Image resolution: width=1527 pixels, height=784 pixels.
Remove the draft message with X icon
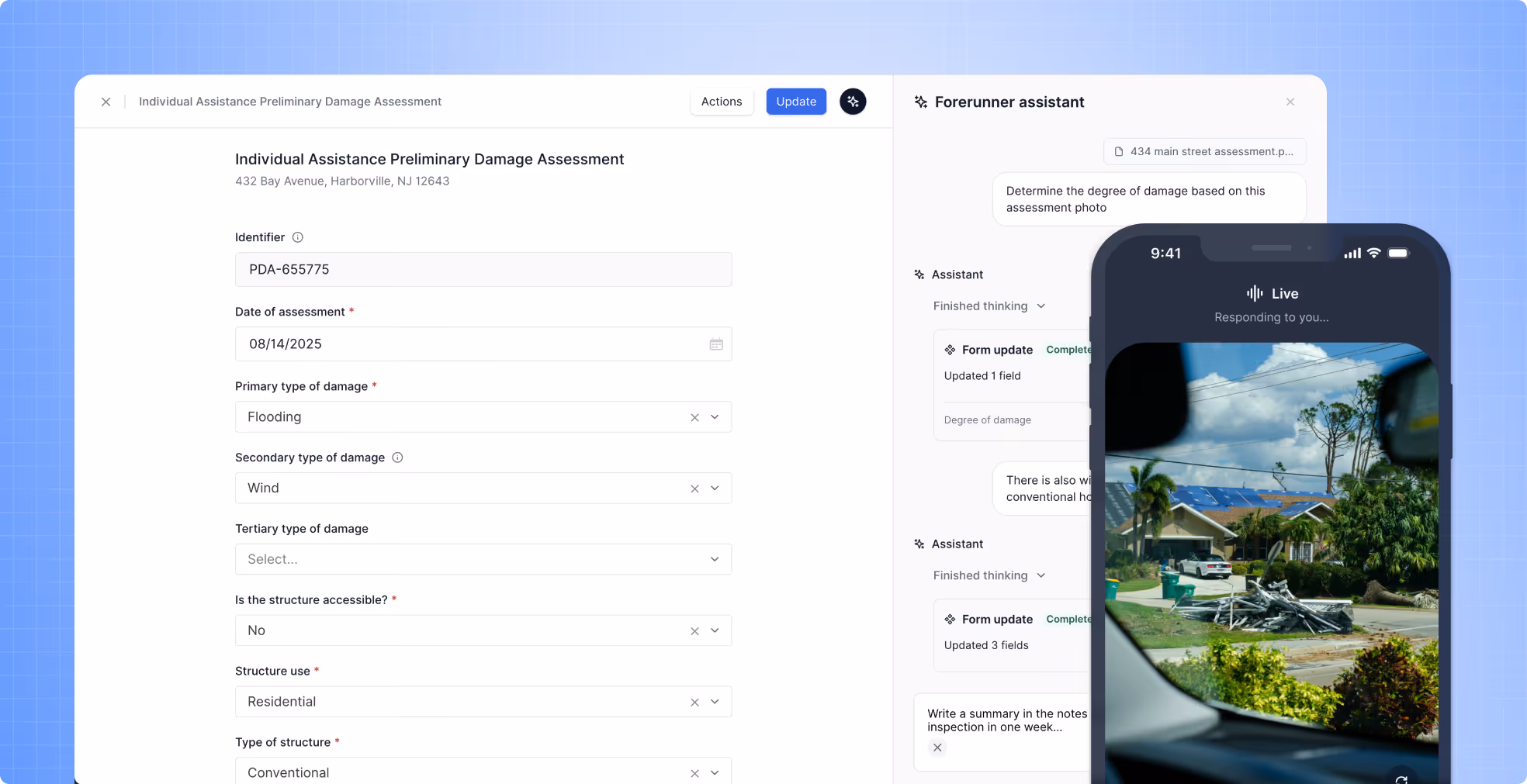click(937, 748)
